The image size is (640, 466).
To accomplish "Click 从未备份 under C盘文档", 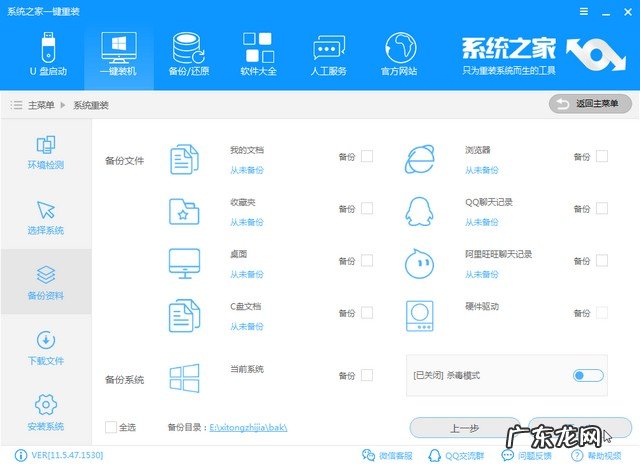I will click(247, 326).
